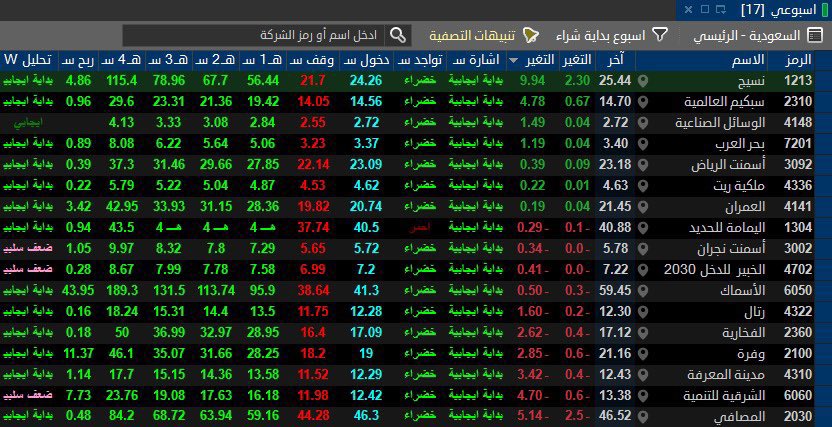Viewport: 832px width, 427px height.
Task: Click the detach window icon beside اسبوعي [17]
Action: (720, 10)
